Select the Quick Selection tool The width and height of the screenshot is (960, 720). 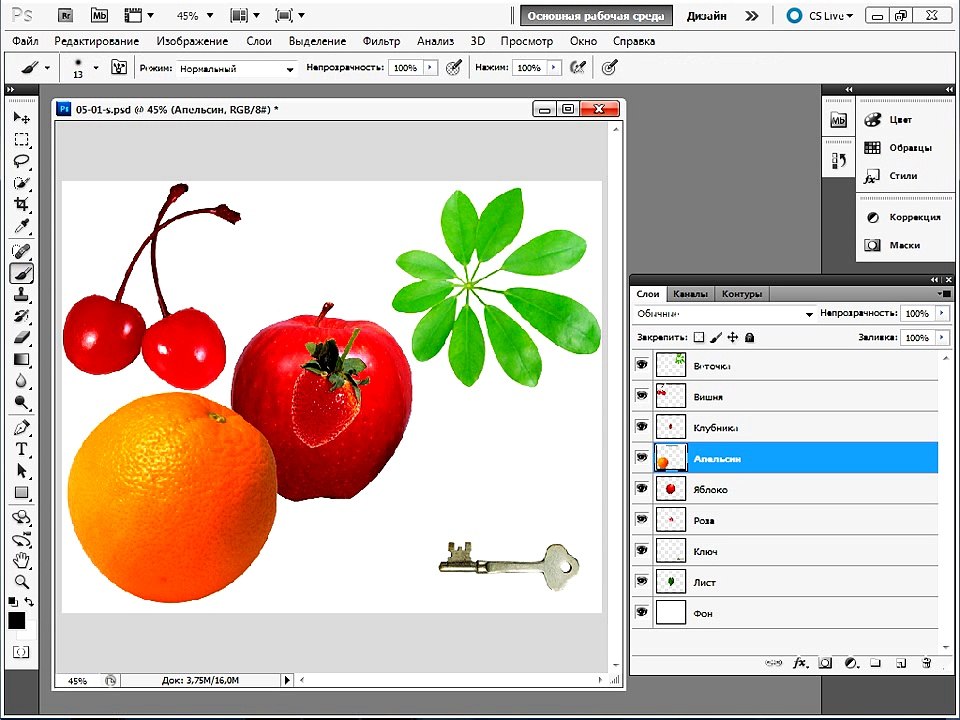coord(21,182)
